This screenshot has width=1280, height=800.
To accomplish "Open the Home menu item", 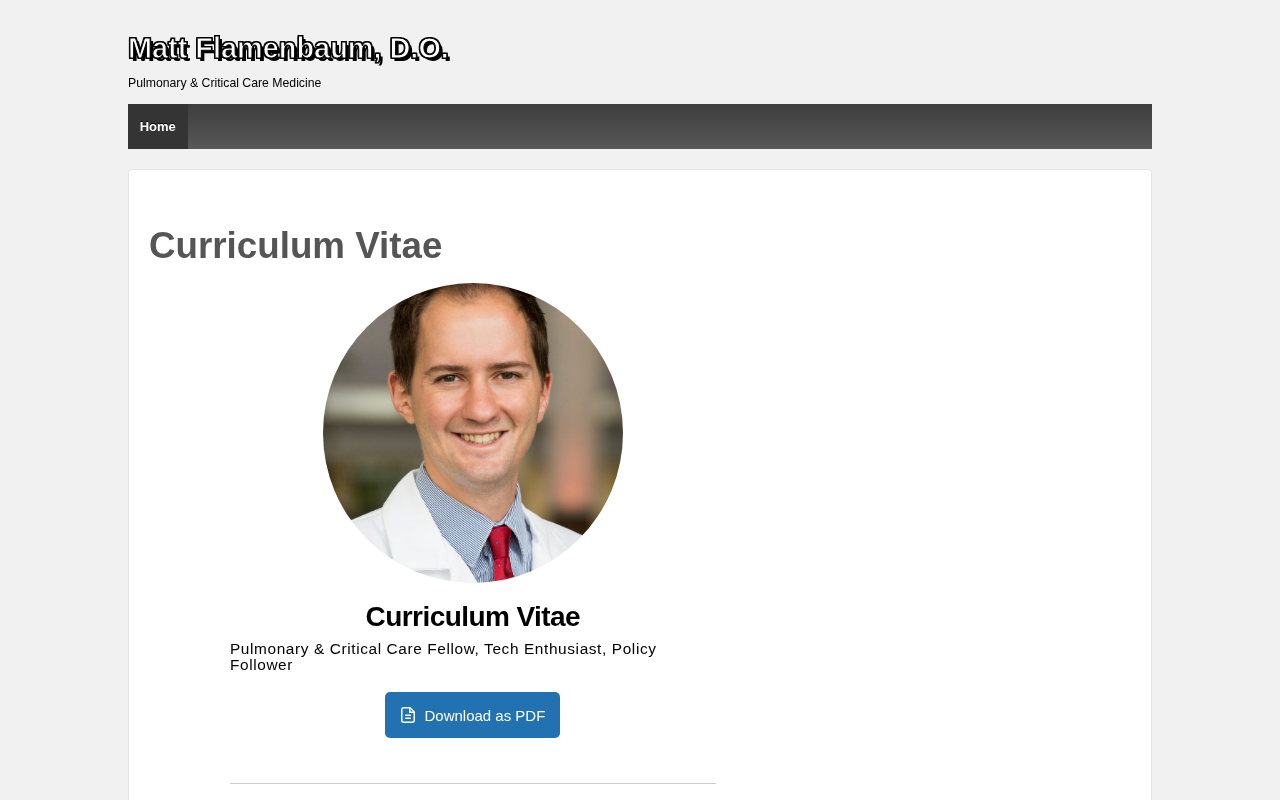I will 158,127.
